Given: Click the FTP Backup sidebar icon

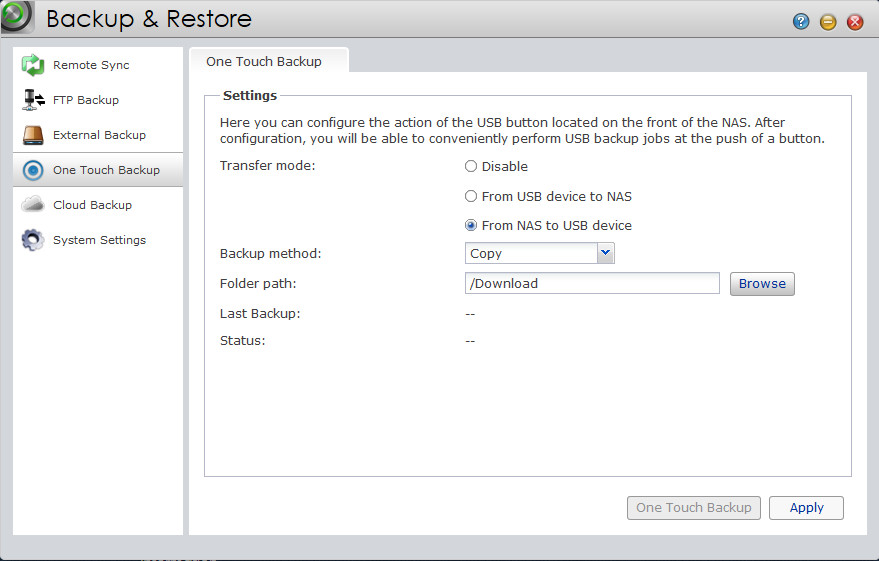Looking at the screenshot, I should coord(34,100).
